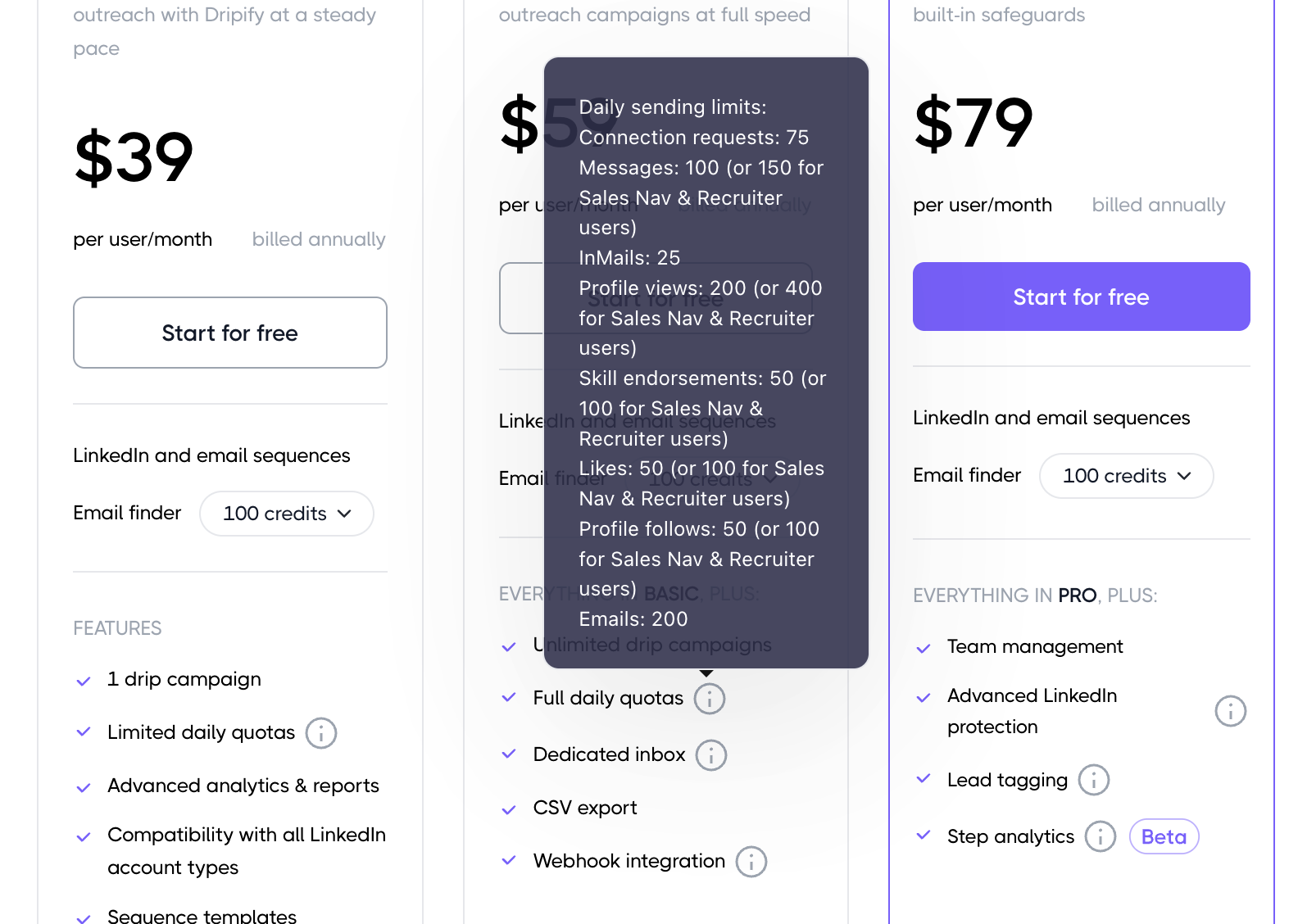Click Start for free on the $39 plan
Screen dimensions: 1298x924
(230, 333)
